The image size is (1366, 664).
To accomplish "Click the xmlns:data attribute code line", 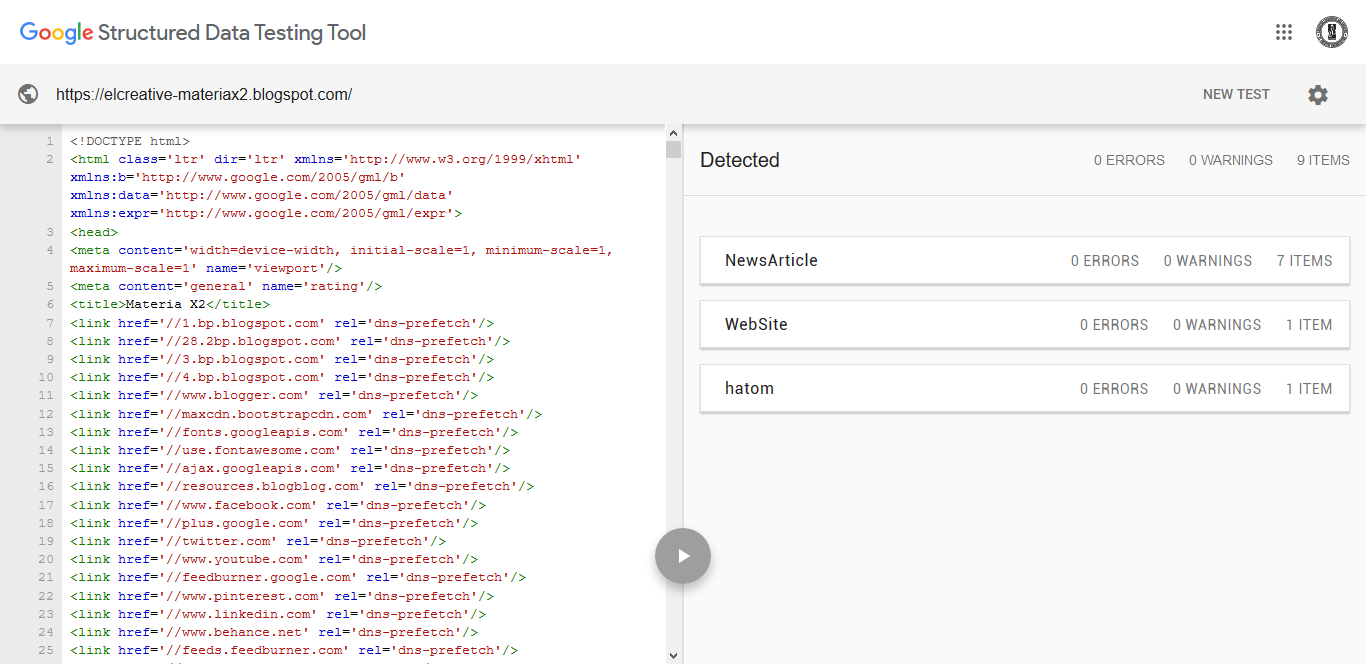I will click(262, 195).
